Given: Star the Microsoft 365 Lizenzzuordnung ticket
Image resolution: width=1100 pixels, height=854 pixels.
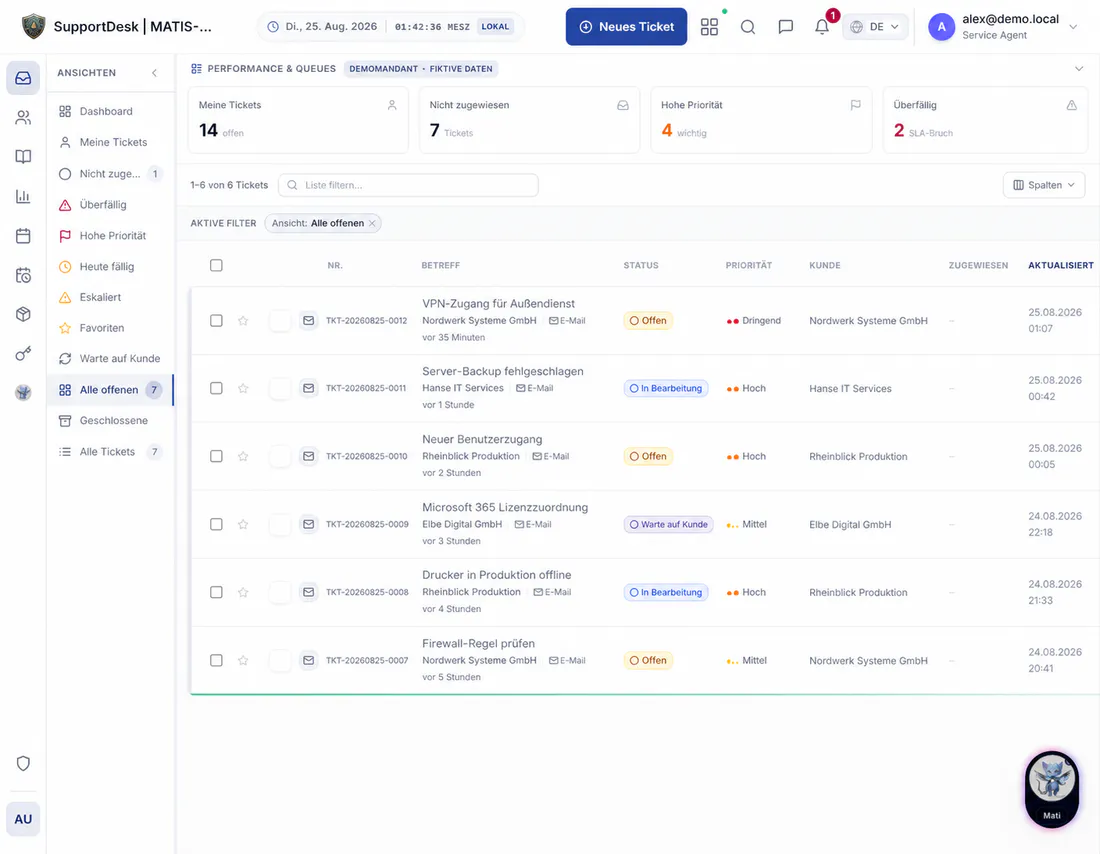Looking at the screenshot, I should pyautogui.click(x=243, y=524).
